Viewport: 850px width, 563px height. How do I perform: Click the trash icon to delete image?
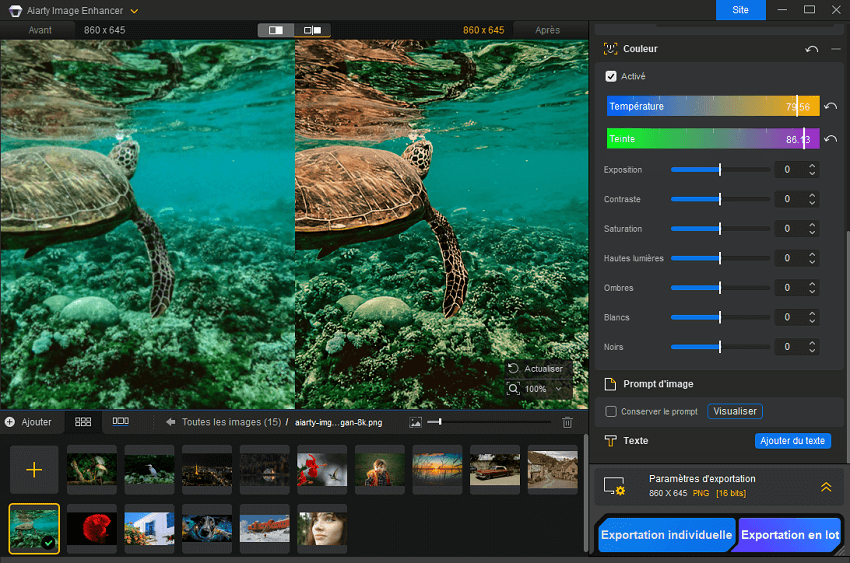point(568,423)
